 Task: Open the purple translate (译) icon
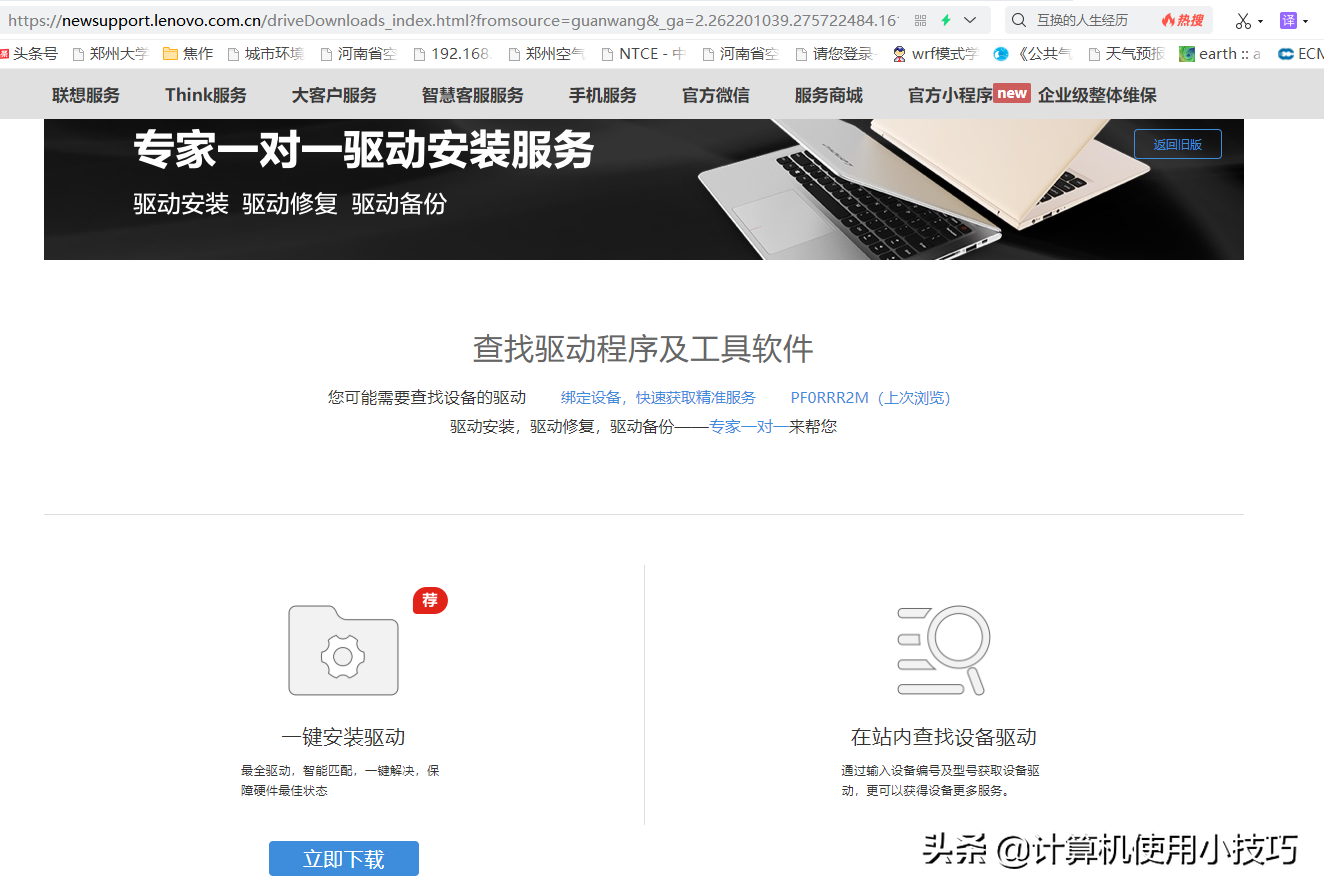click(x=1288, y=20)
